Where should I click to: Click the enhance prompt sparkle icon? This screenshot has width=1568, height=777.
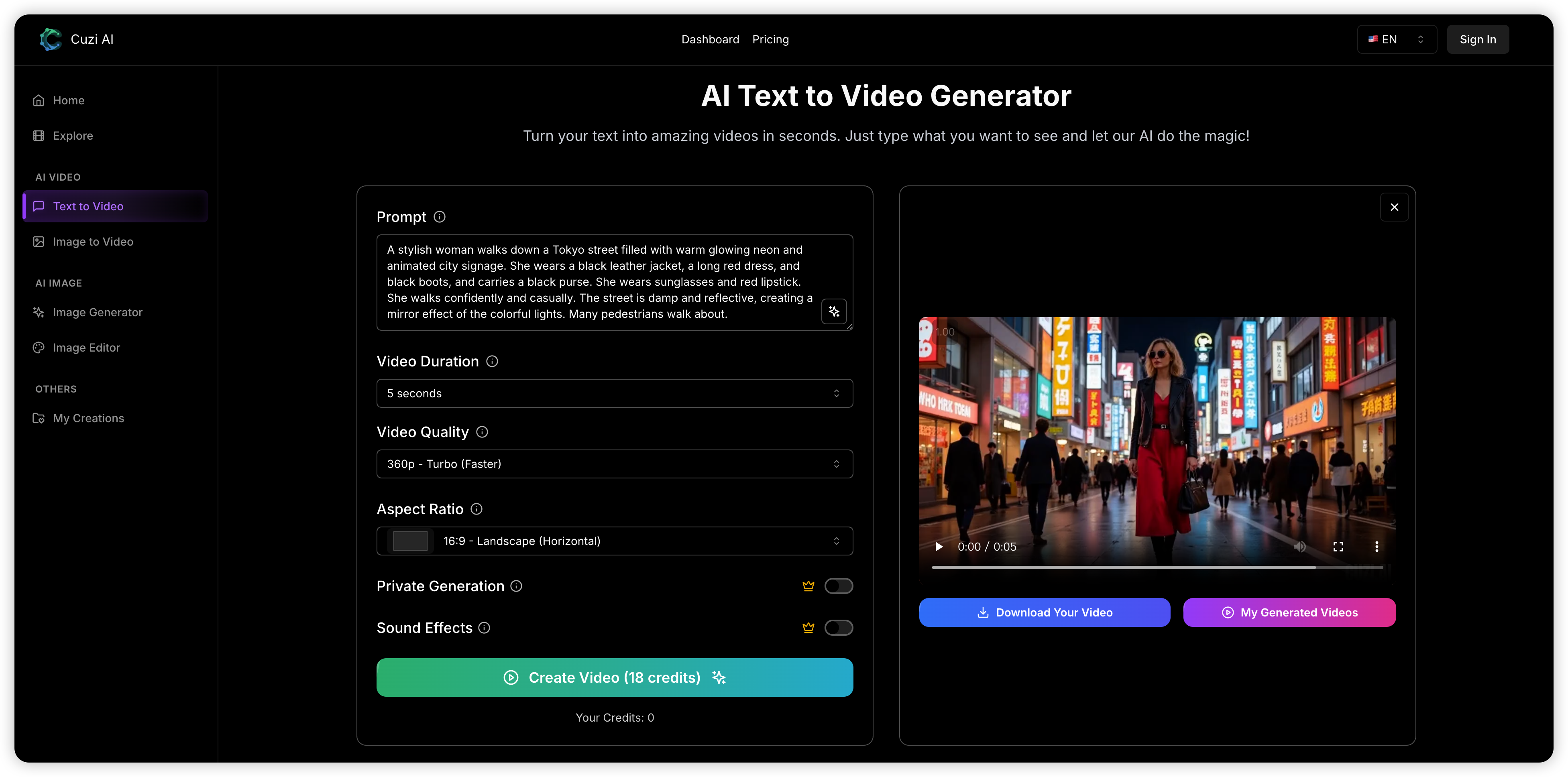[834, 311]
